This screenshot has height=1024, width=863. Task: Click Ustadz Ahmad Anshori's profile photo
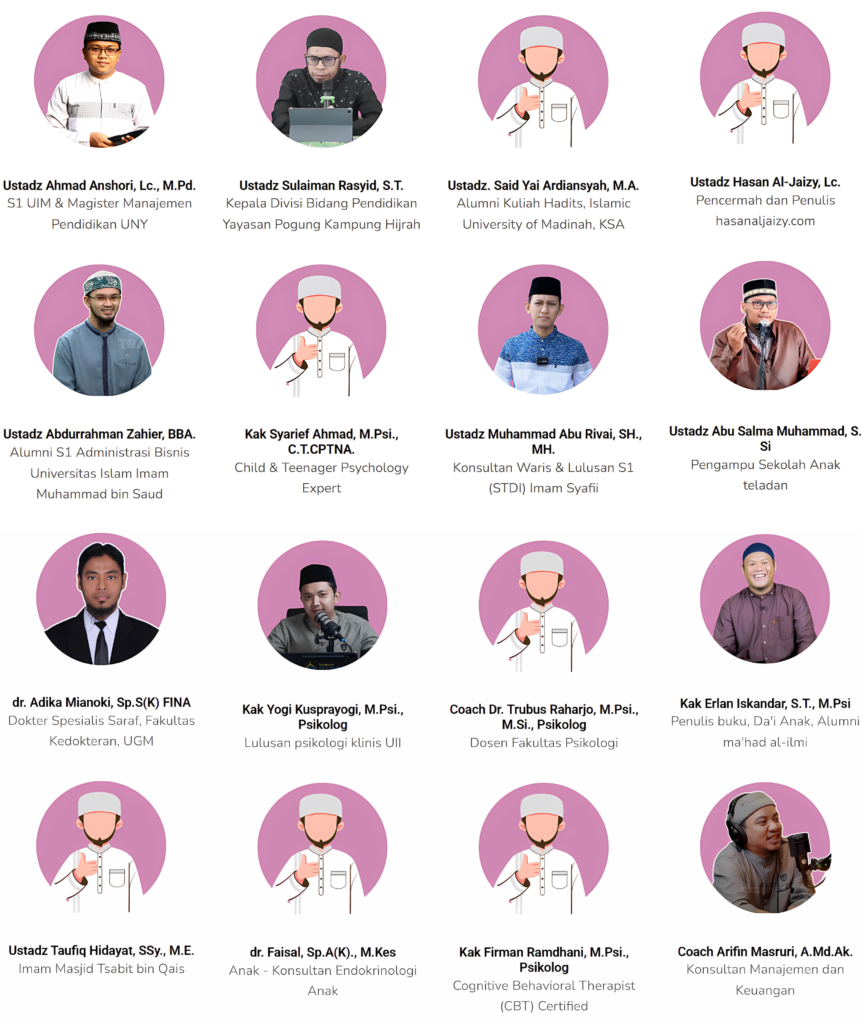point(99,82)
